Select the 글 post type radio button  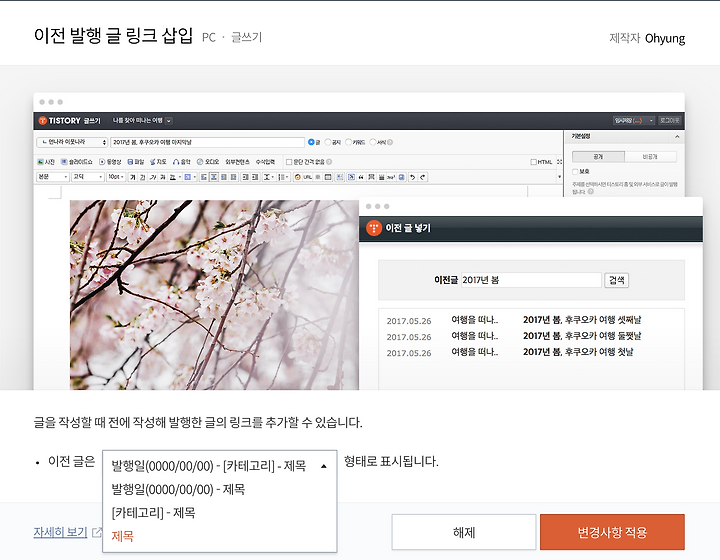311,142
